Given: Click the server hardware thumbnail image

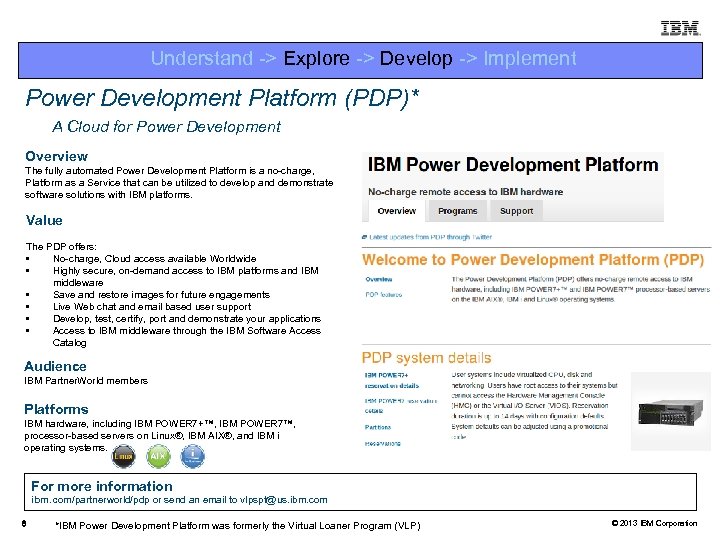Looking at the screenshot, I should pos(670,411).
